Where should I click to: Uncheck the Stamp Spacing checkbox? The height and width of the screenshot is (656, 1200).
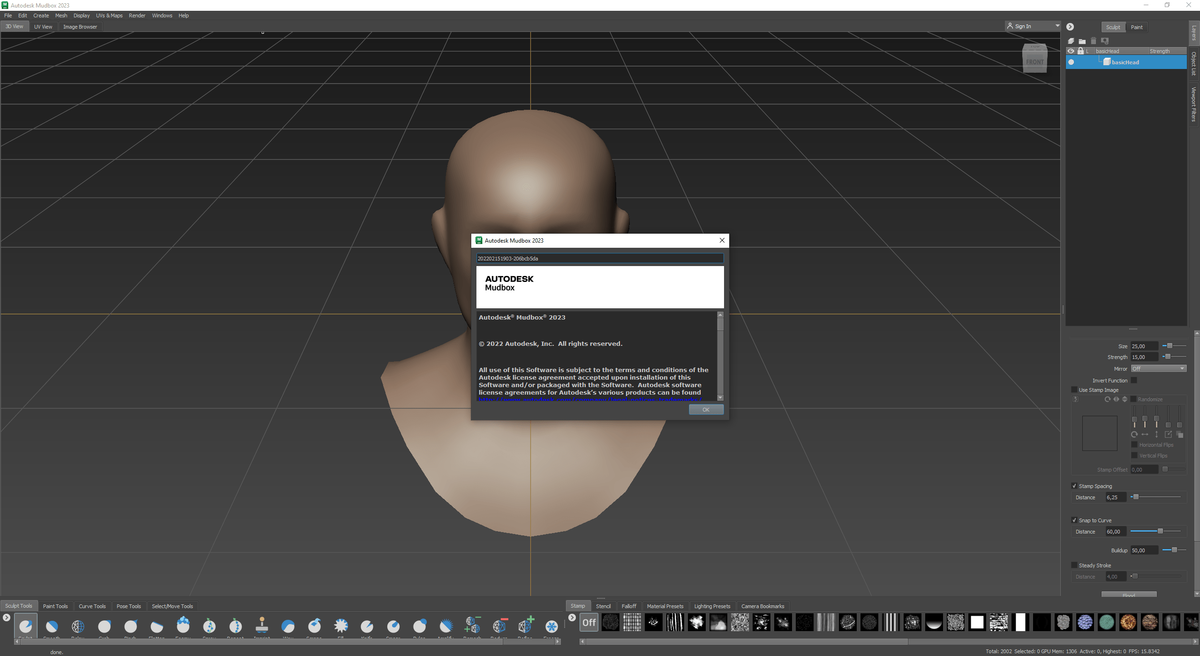tap(1075, 486)
